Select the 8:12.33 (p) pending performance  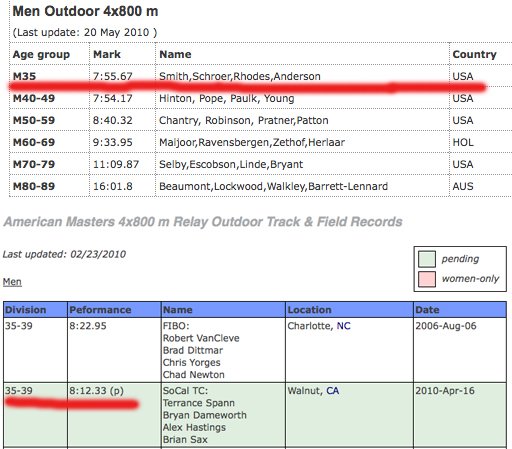(96, 390)
